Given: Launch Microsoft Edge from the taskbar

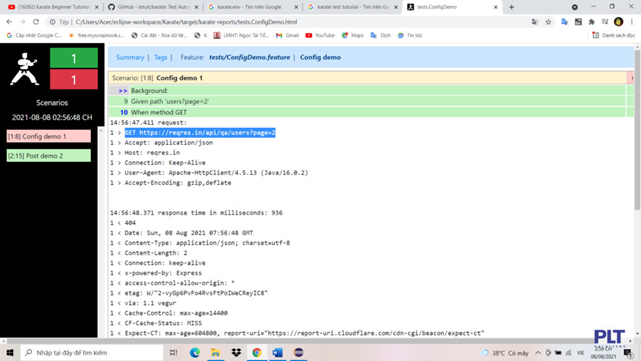Looking at the screenshot, I should 195,352.
